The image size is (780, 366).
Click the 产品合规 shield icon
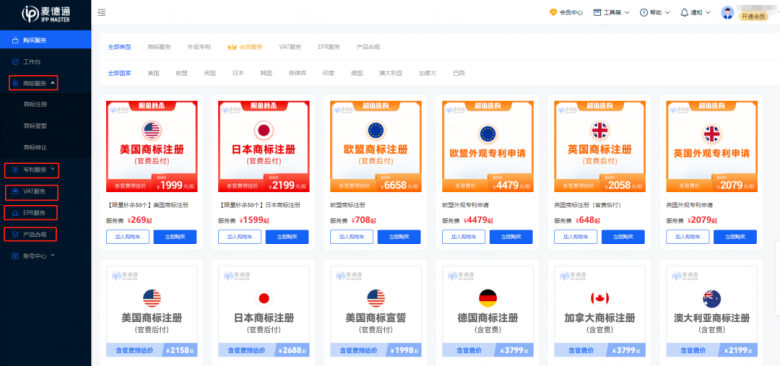(x=15, y=234)
